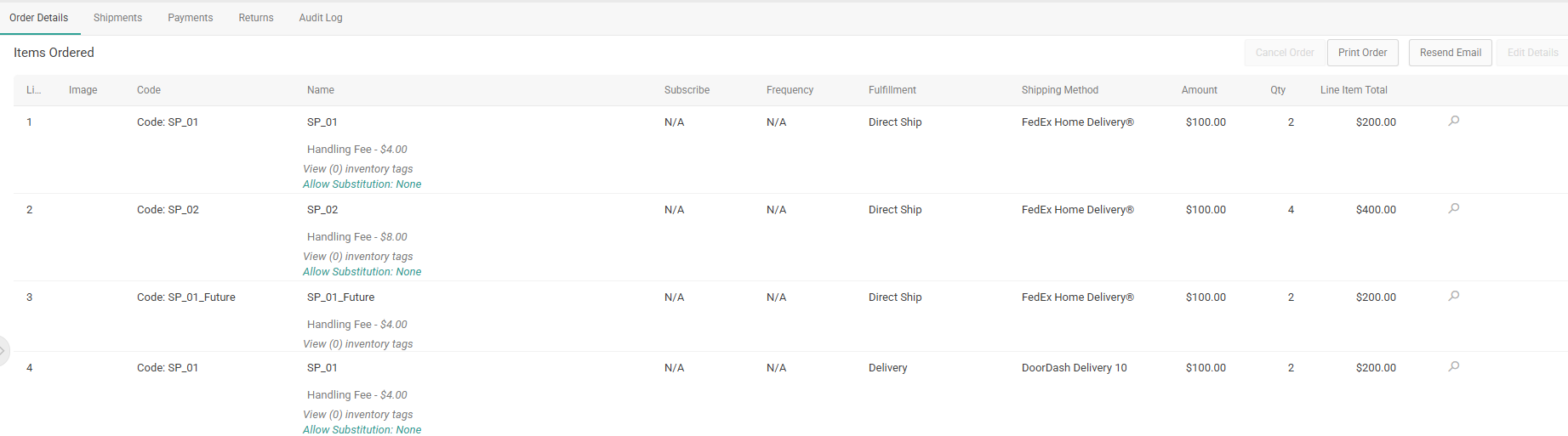Click the Line Item Total column header

(x=1354, y=90)
